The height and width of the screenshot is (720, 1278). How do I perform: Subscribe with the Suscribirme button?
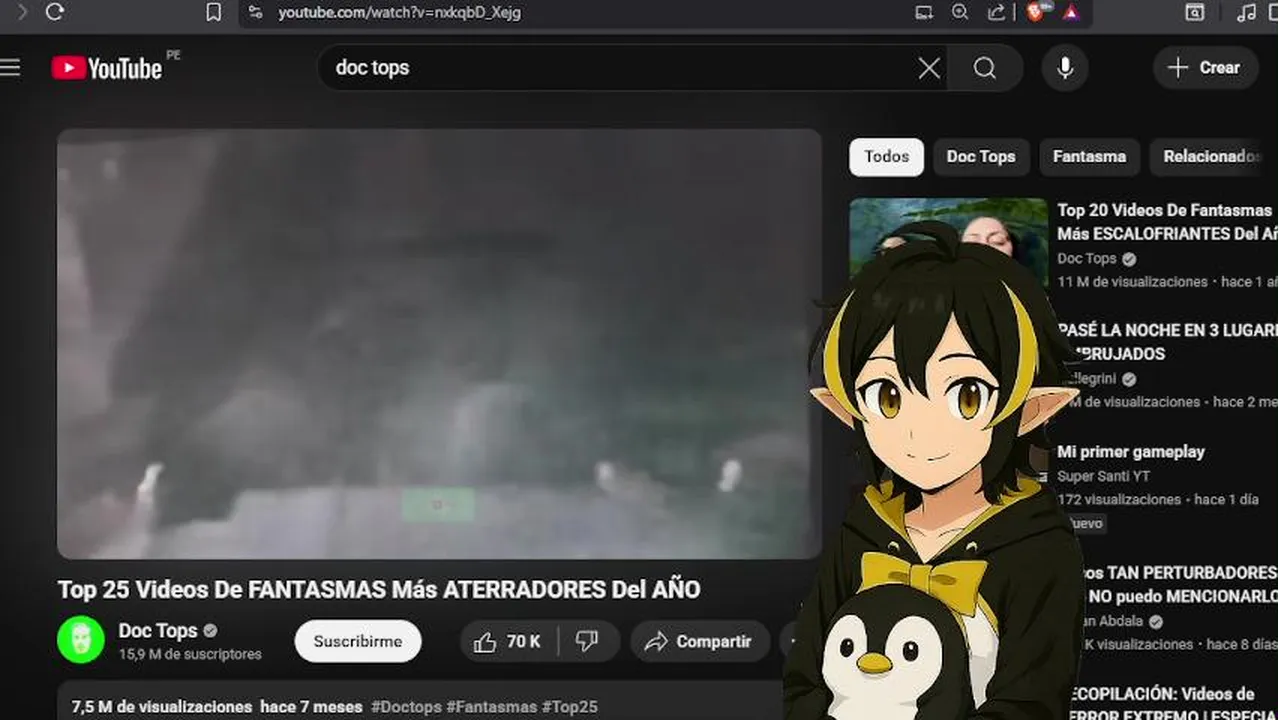[358, 641]
